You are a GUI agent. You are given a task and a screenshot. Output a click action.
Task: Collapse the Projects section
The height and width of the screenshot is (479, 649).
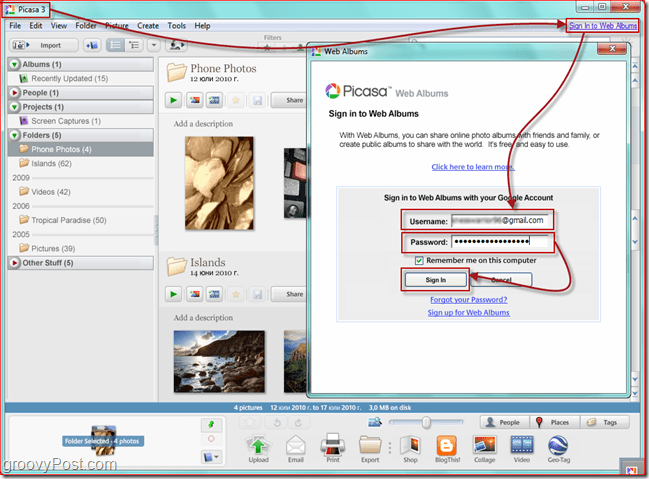coord(14,107)
